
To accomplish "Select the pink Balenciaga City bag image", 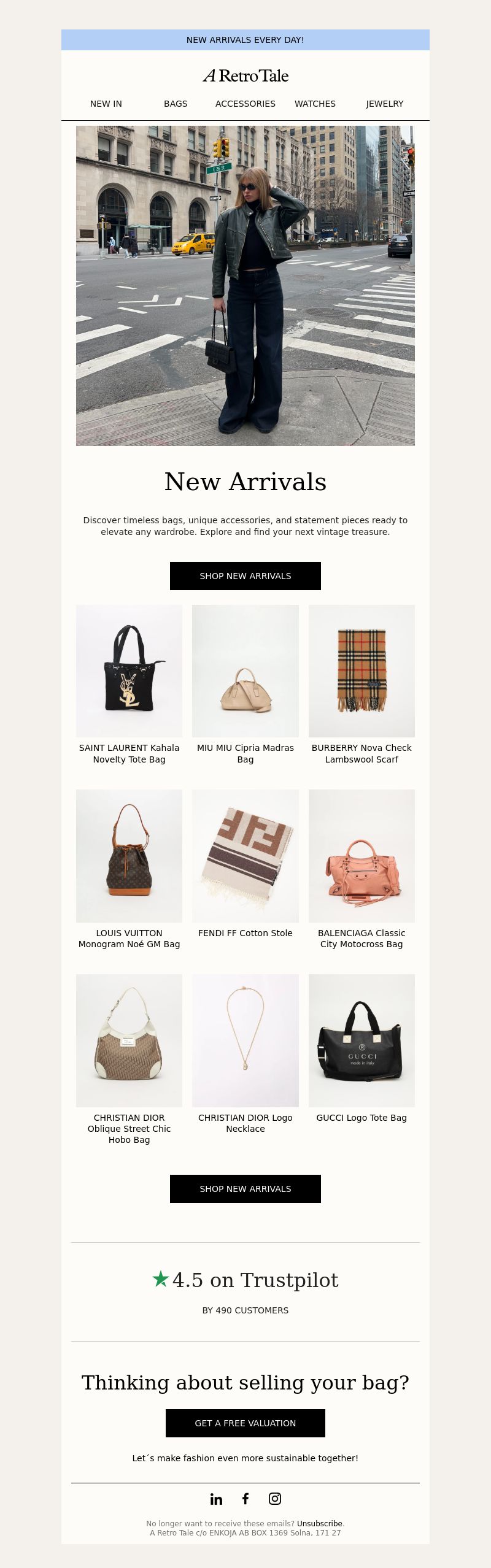I will tap(361, 856).
